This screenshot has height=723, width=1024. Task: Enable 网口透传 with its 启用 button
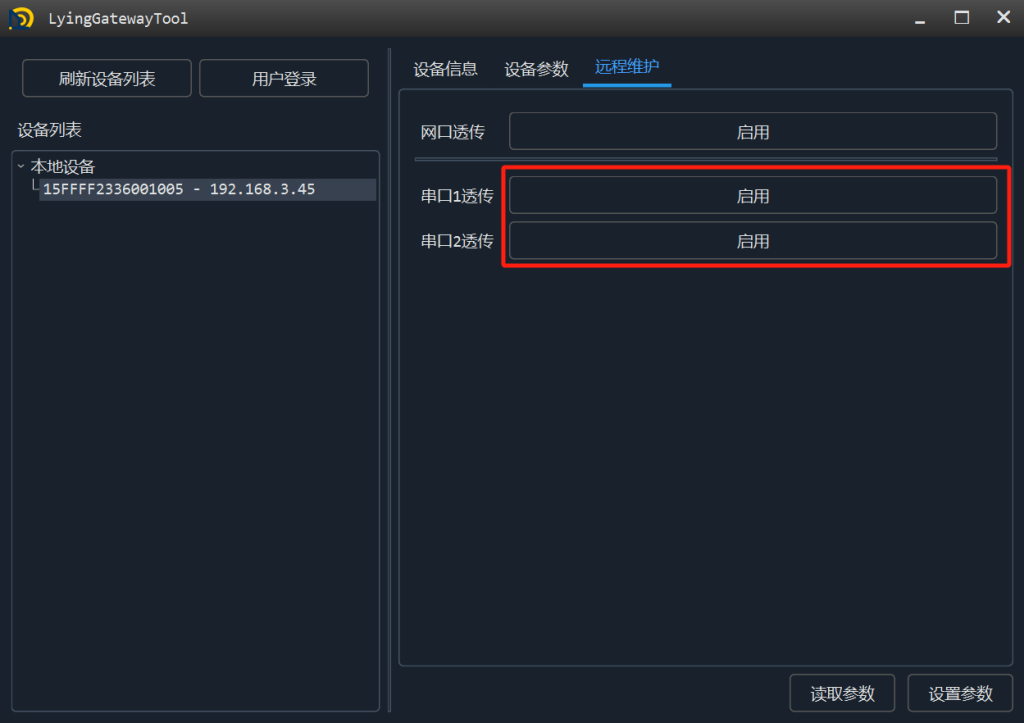753,132
